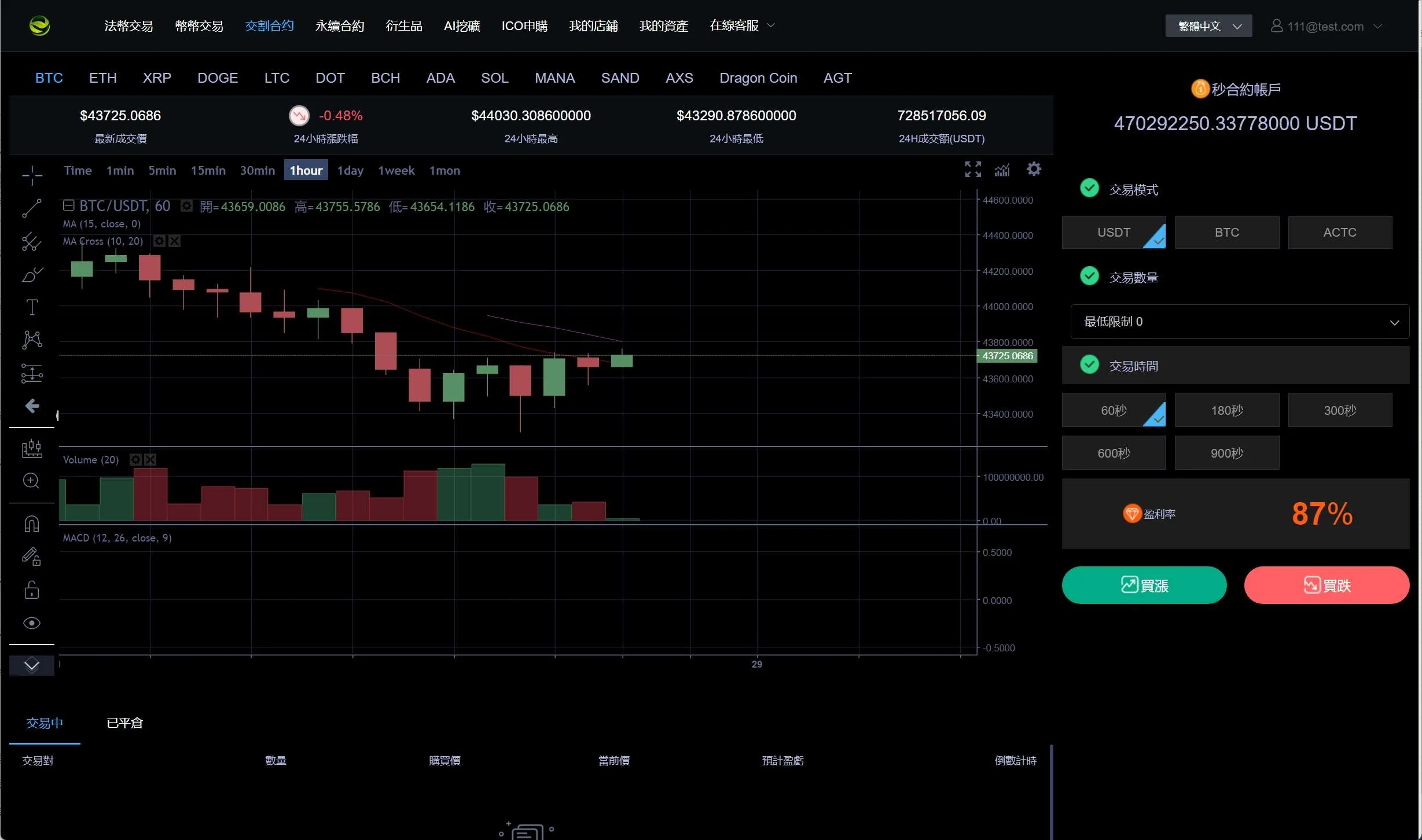Open the 111@test.com account menu
This screenshot has width=1422, height=840.
[x=1325, y=26]
